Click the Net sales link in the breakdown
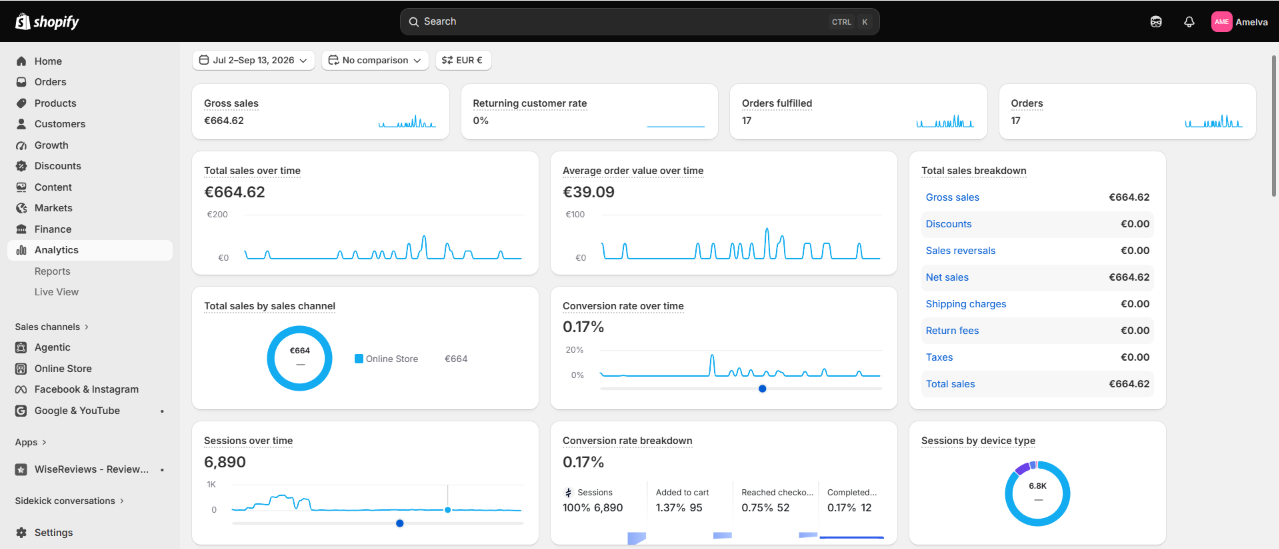 [x=947, y=277]
